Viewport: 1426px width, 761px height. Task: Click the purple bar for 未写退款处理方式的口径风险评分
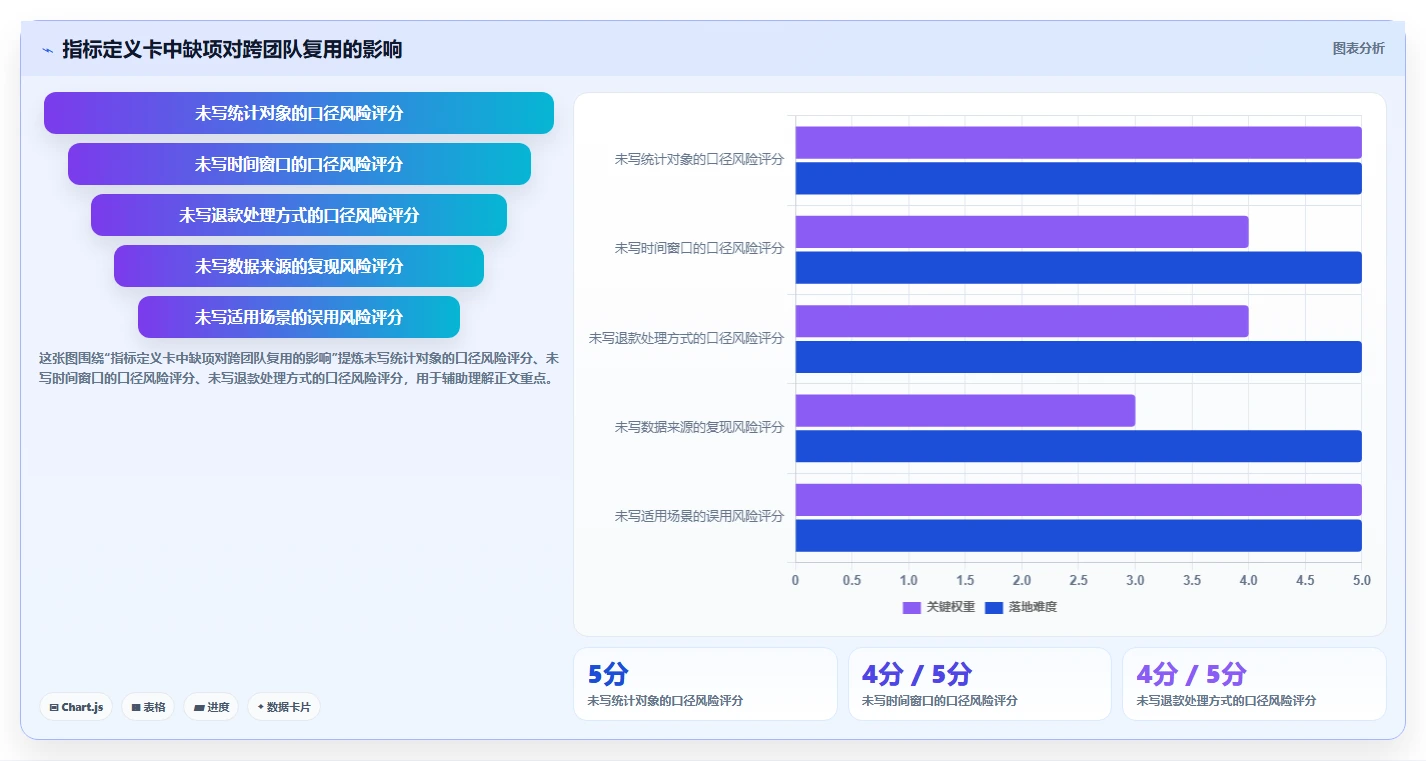click(x=1022, y=321)
